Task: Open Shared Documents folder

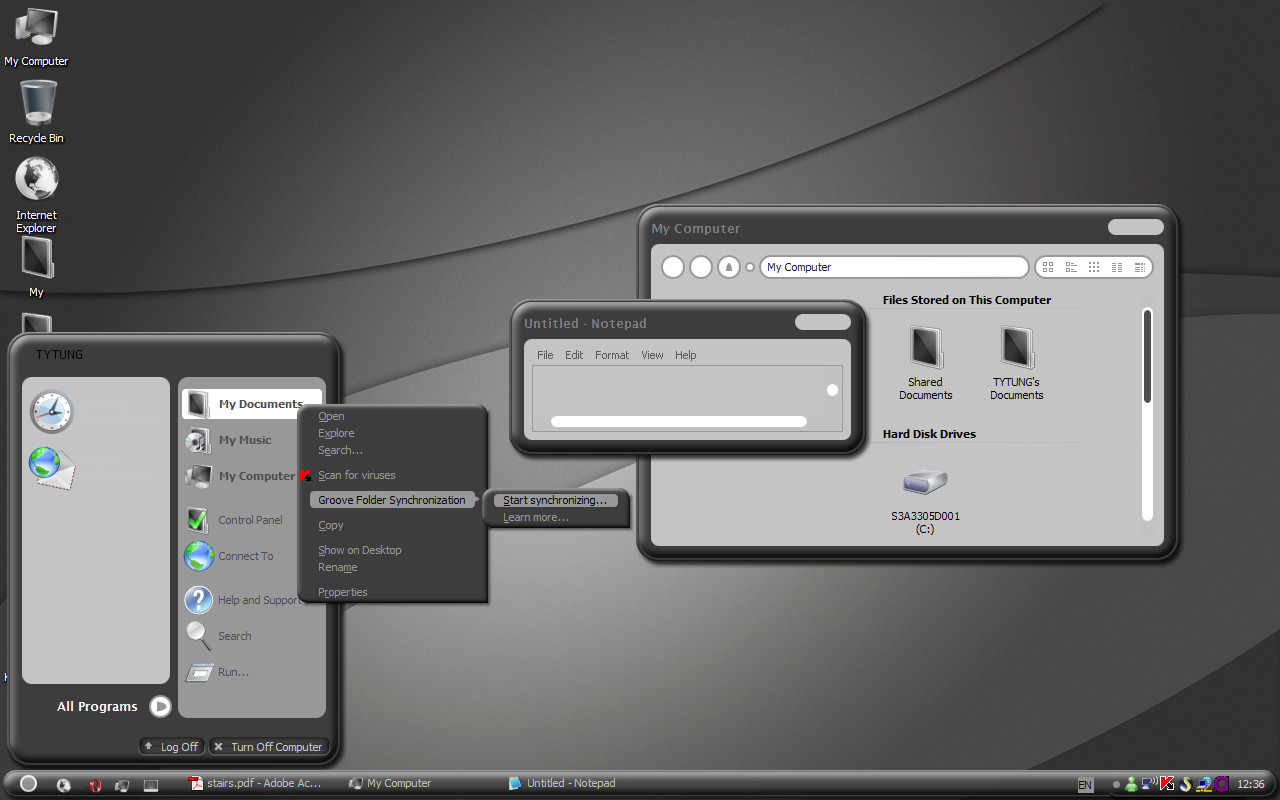Action: 926,363
